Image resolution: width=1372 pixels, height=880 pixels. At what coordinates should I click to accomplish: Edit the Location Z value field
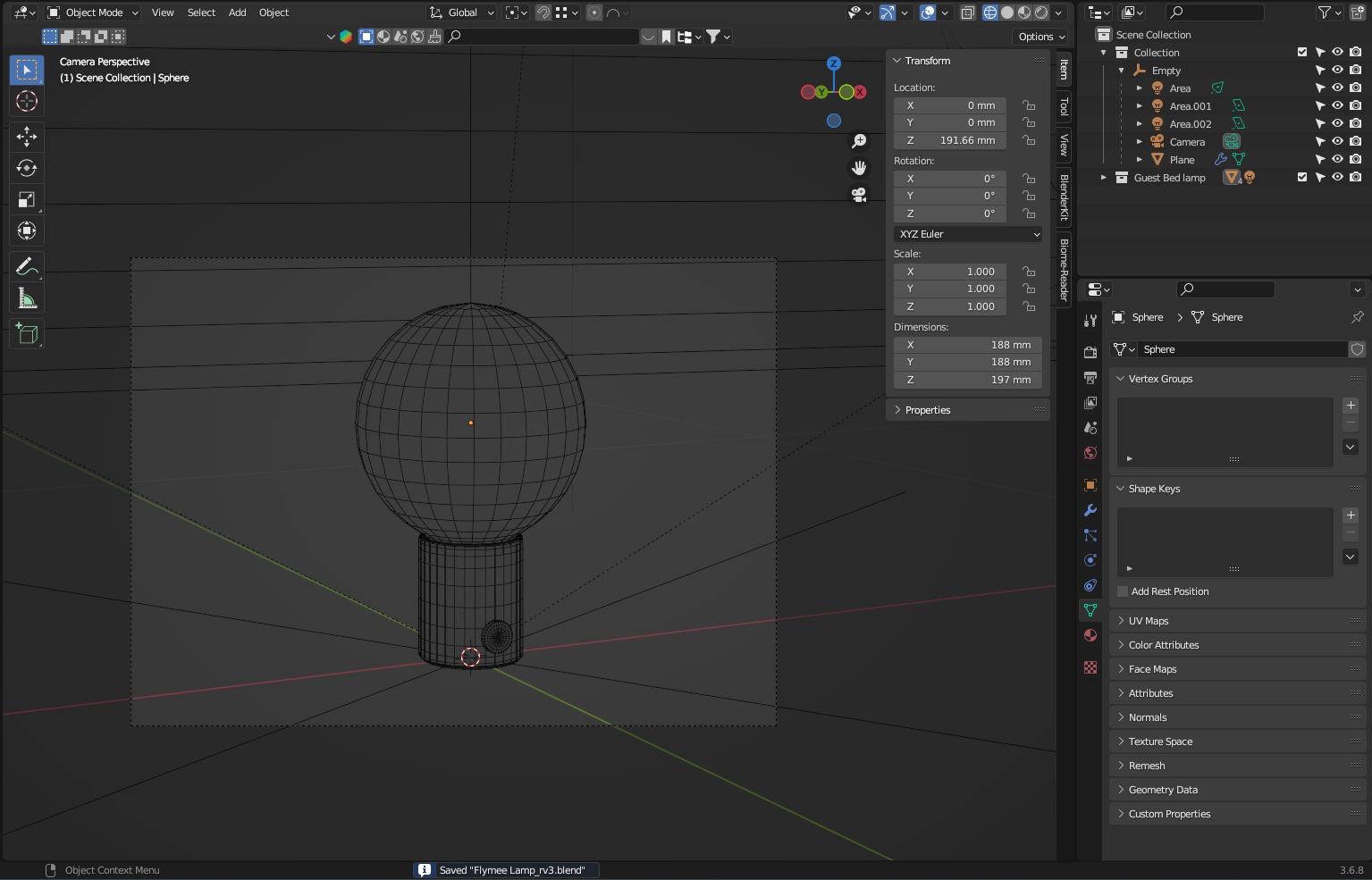(x=950, y=140)
